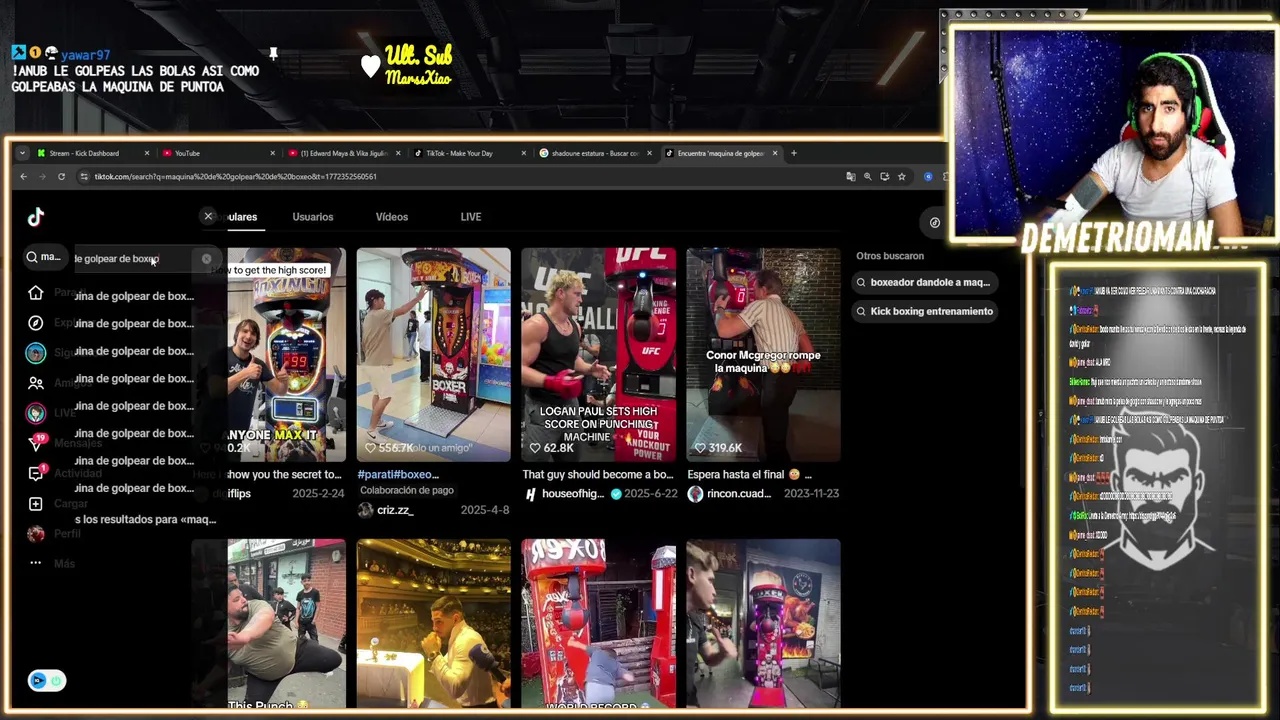This screenshot has width=1280, height=720.
Task: Open the Amigos people icon
Action: [36, 383]
